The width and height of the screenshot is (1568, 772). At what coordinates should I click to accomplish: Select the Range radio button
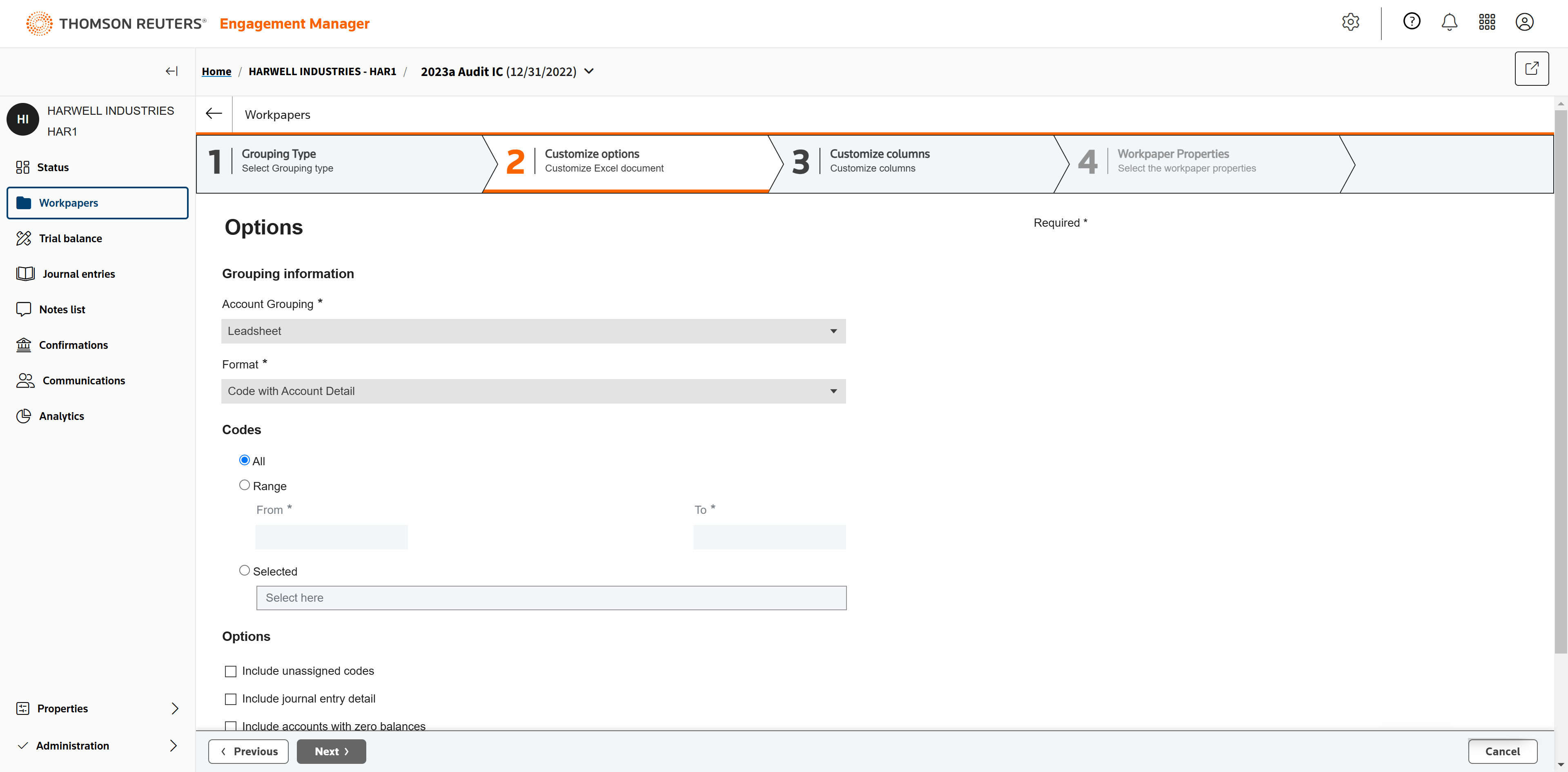[x=244, y=485]
